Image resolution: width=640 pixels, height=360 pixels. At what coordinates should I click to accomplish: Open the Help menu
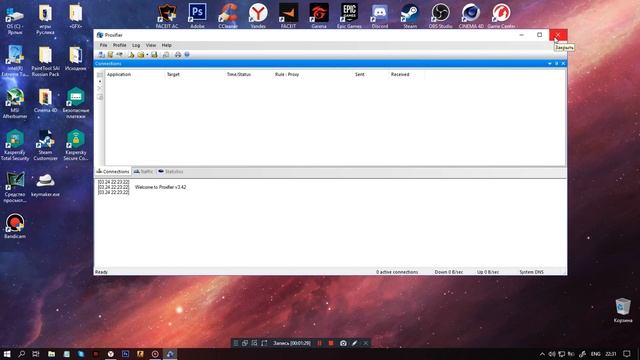[x=167, y=45]
